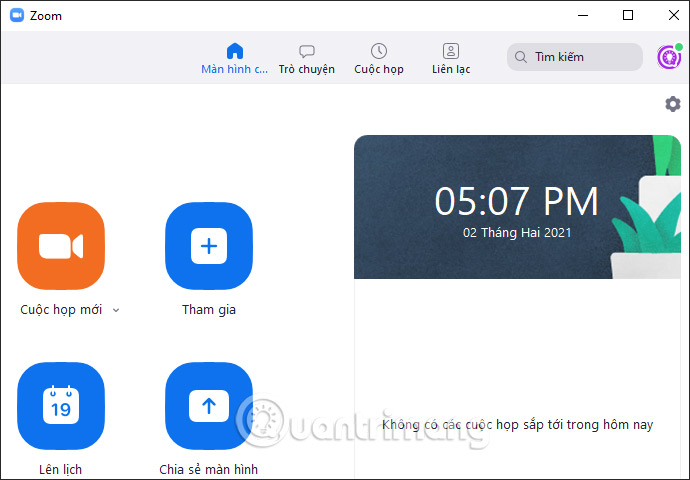Click the magnifier icon in the search box
This screenshot has width=690, height=480.
pyautogui.click(x=521, y=57)
